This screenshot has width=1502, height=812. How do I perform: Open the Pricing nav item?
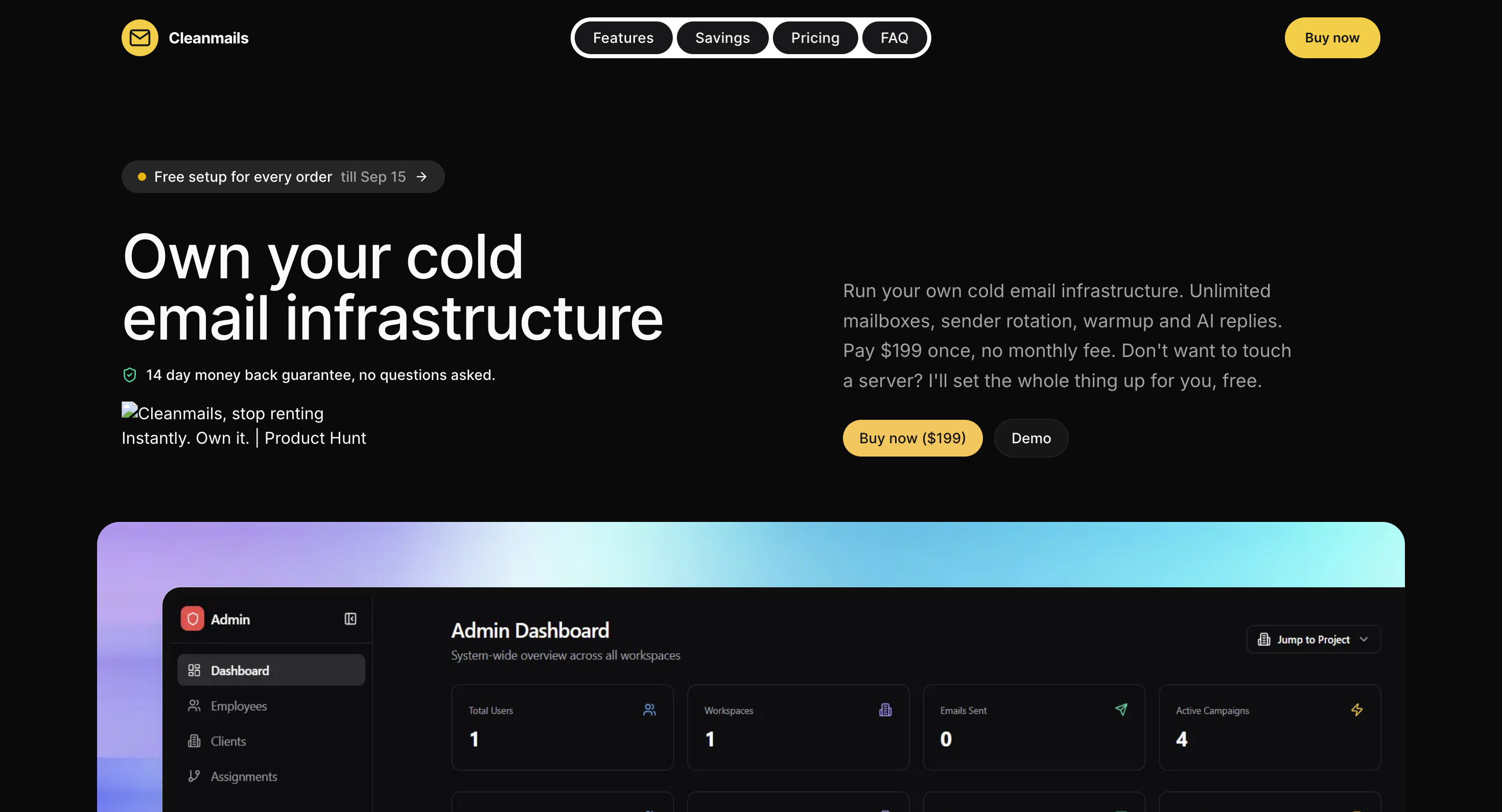[815, 38]
